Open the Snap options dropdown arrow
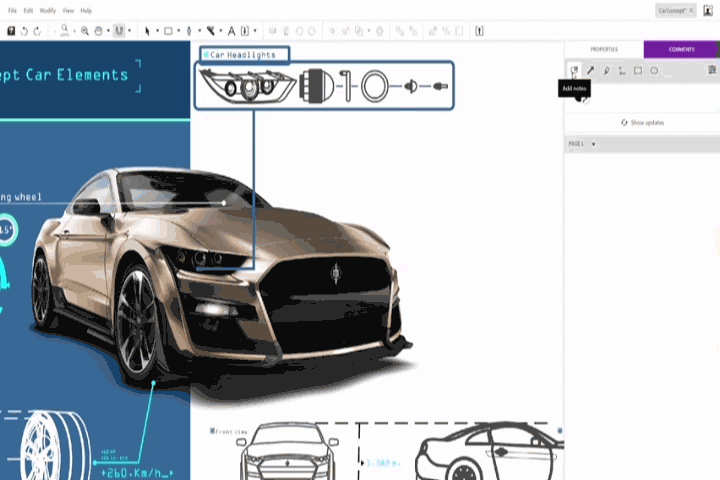The width and height of the screenshot is (720, 480). [x=129, y=31]
